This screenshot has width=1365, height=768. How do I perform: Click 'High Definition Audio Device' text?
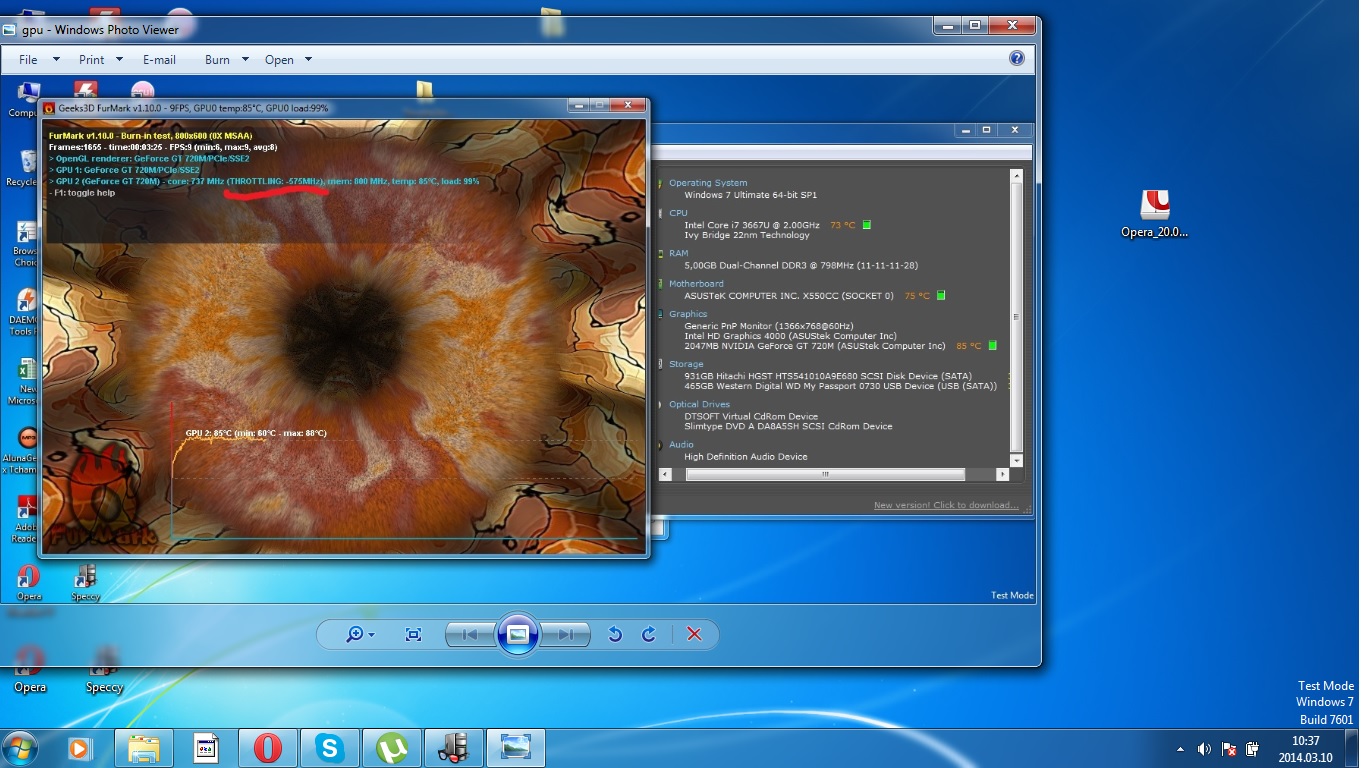pyautogui.click(x=746, y=457)
